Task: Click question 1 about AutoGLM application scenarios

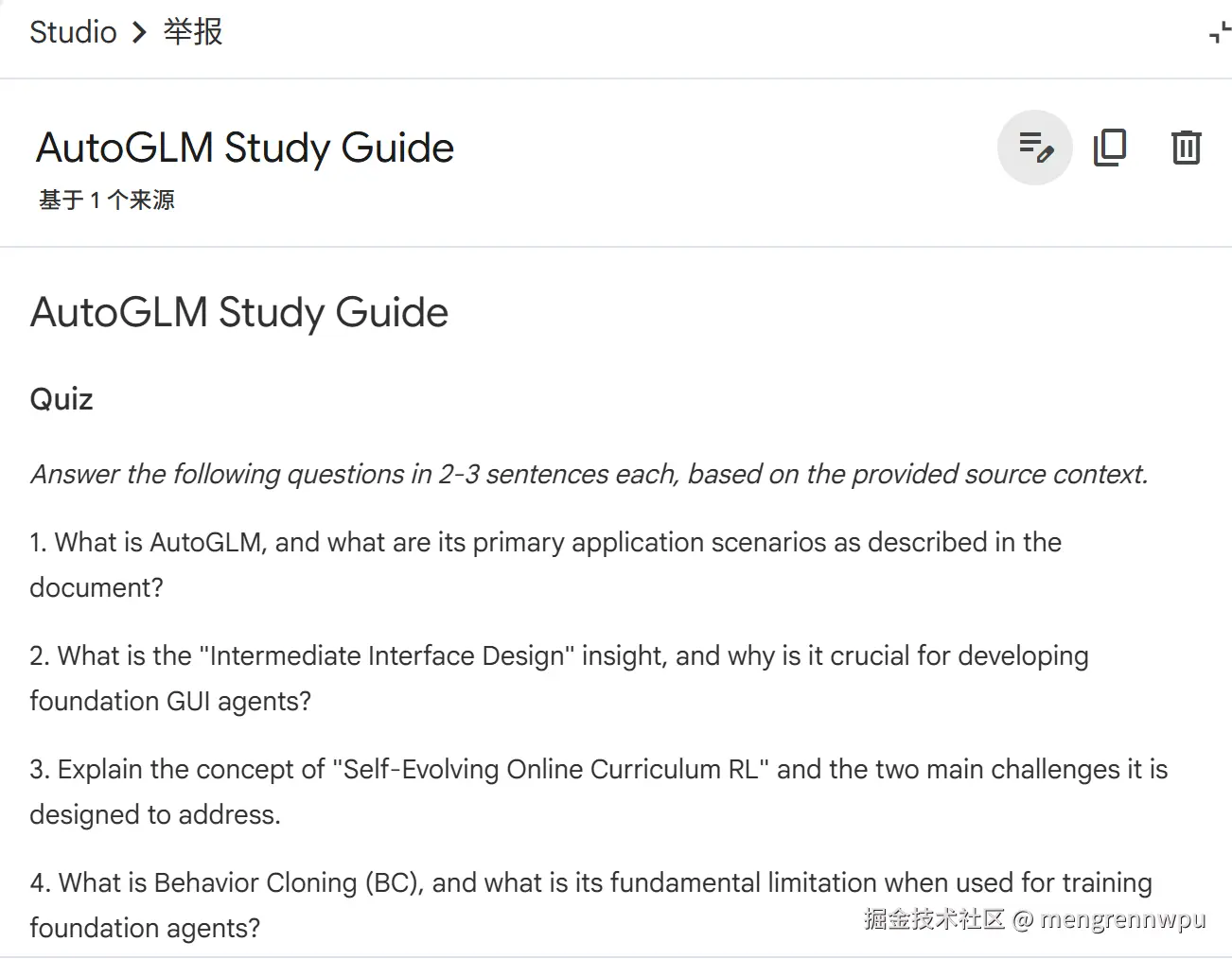Action: tap(545, 565)
